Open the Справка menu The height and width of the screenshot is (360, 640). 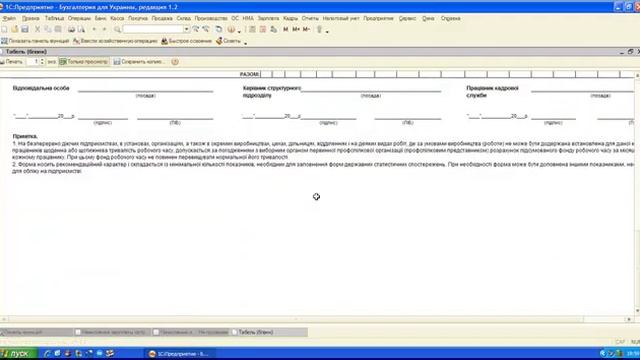point(451,18)
